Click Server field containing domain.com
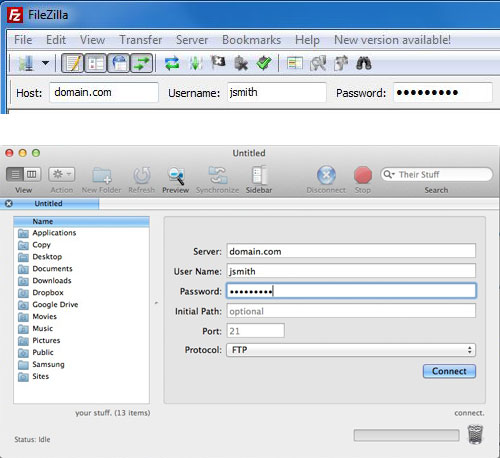 point(351,251)
